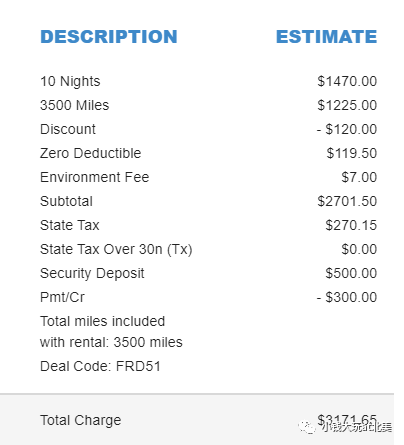The image size is (404, 445).
Task: Click the $1225.00 miles amount
Action: (x=347, y=105)
